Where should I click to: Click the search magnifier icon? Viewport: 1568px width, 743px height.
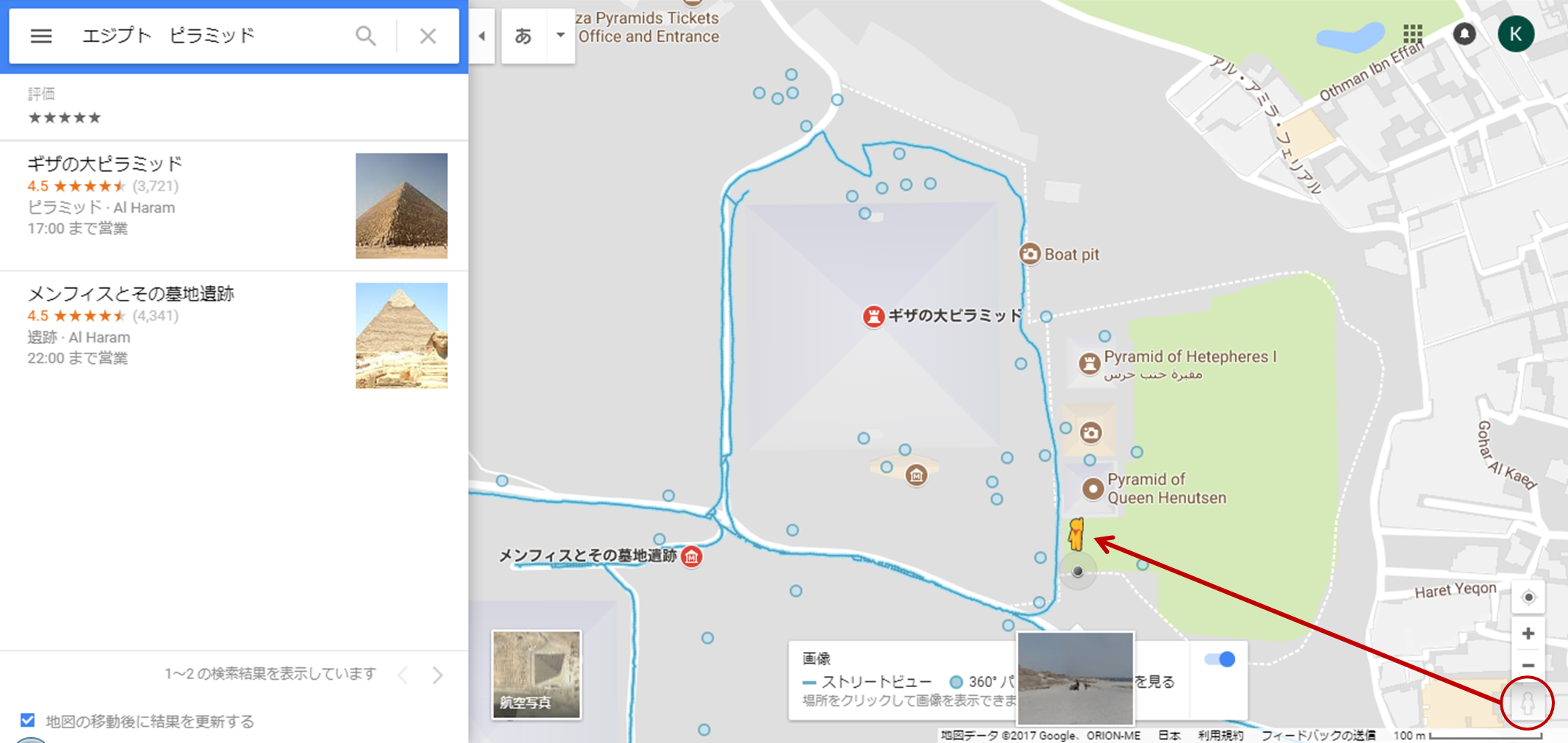pos(366,36)
